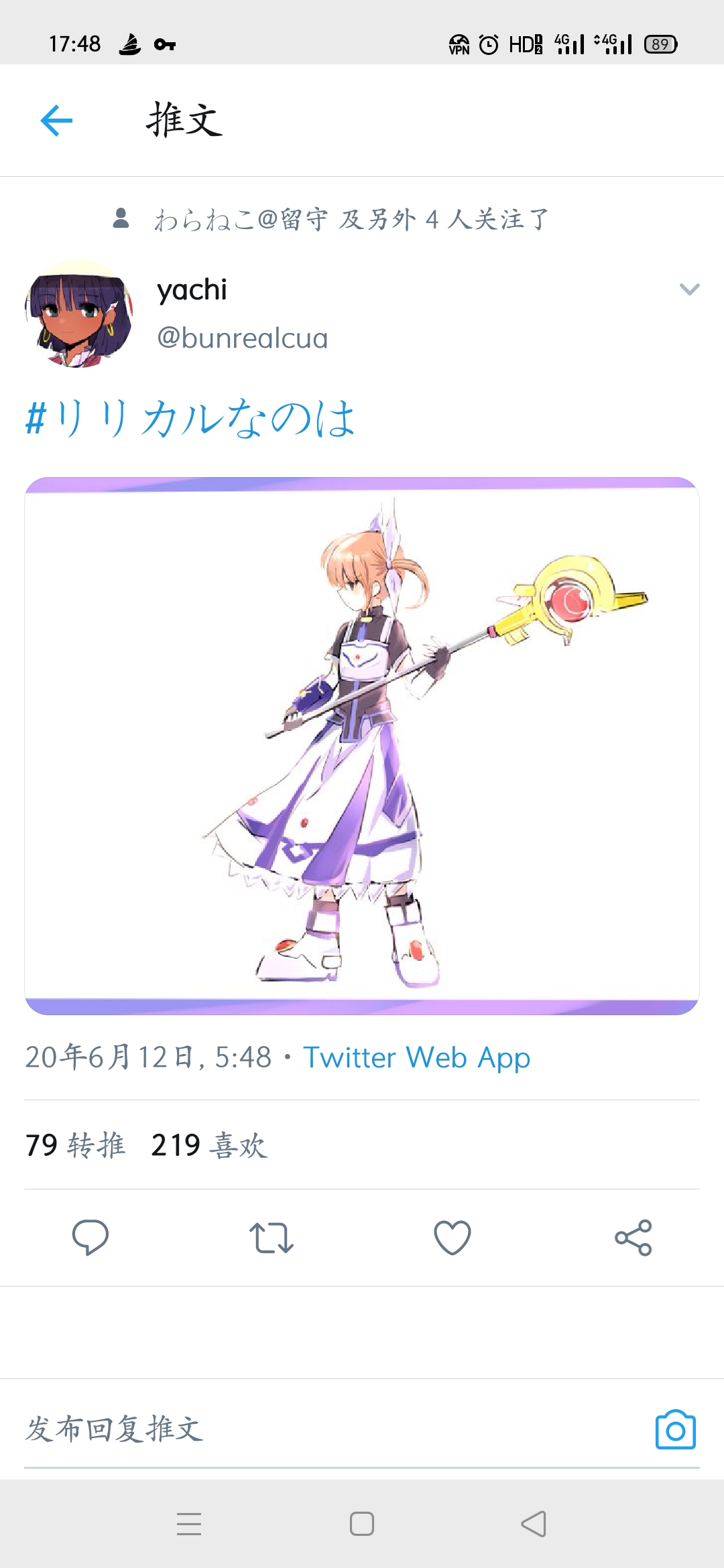Open yachi's profile avatar

[x=79, y=314]
